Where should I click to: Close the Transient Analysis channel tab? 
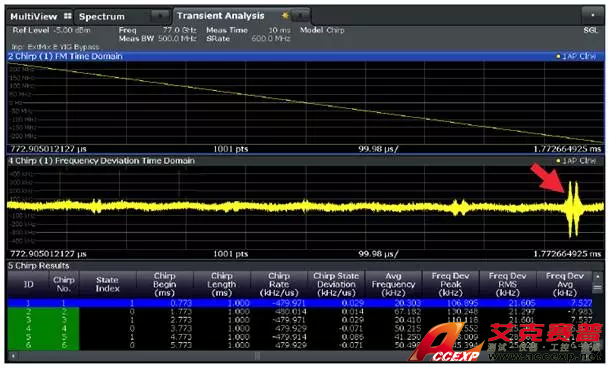[300, 16]
